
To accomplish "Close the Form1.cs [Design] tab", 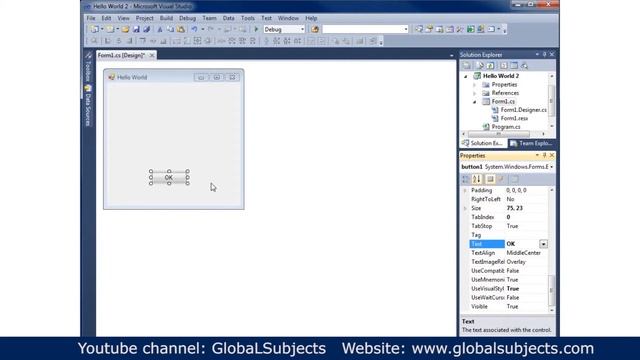I will tap(151, 55).
